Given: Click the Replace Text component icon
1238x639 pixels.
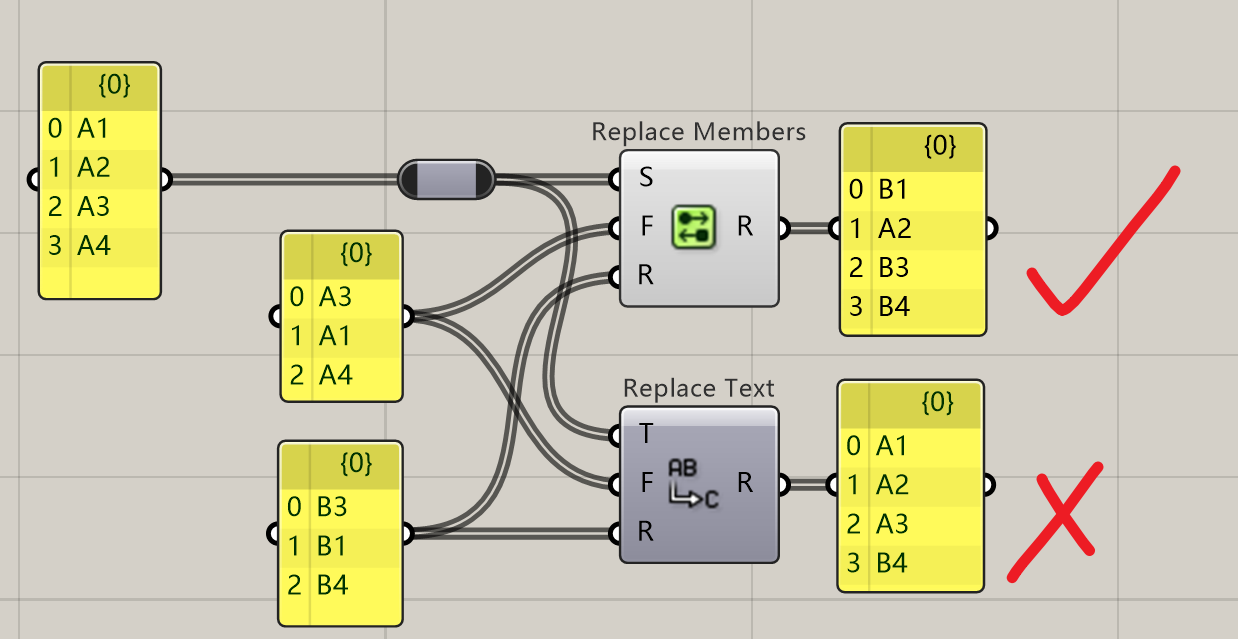Looking at the screenshot, I should (x=693, y=483).
